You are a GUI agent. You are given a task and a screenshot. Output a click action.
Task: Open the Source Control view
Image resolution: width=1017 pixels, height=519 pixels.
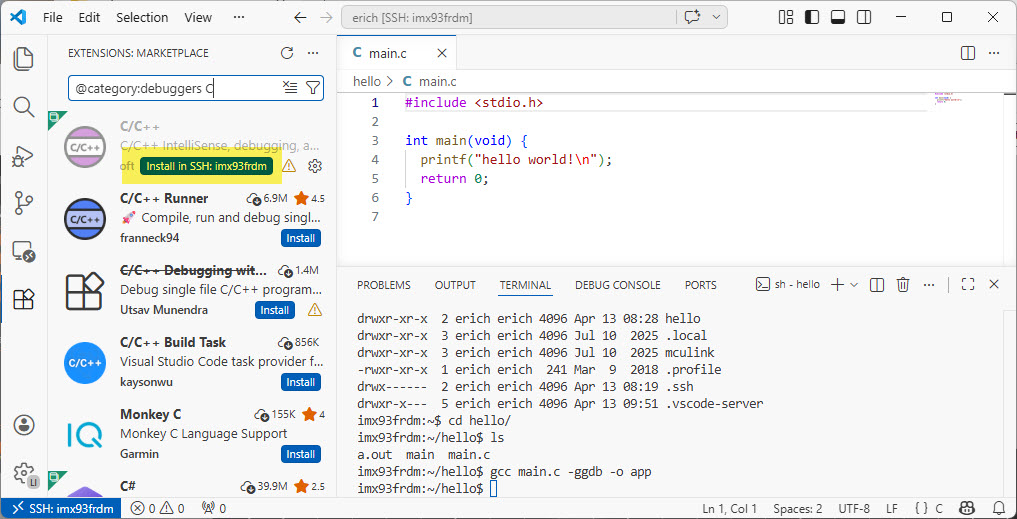(23, 203)
